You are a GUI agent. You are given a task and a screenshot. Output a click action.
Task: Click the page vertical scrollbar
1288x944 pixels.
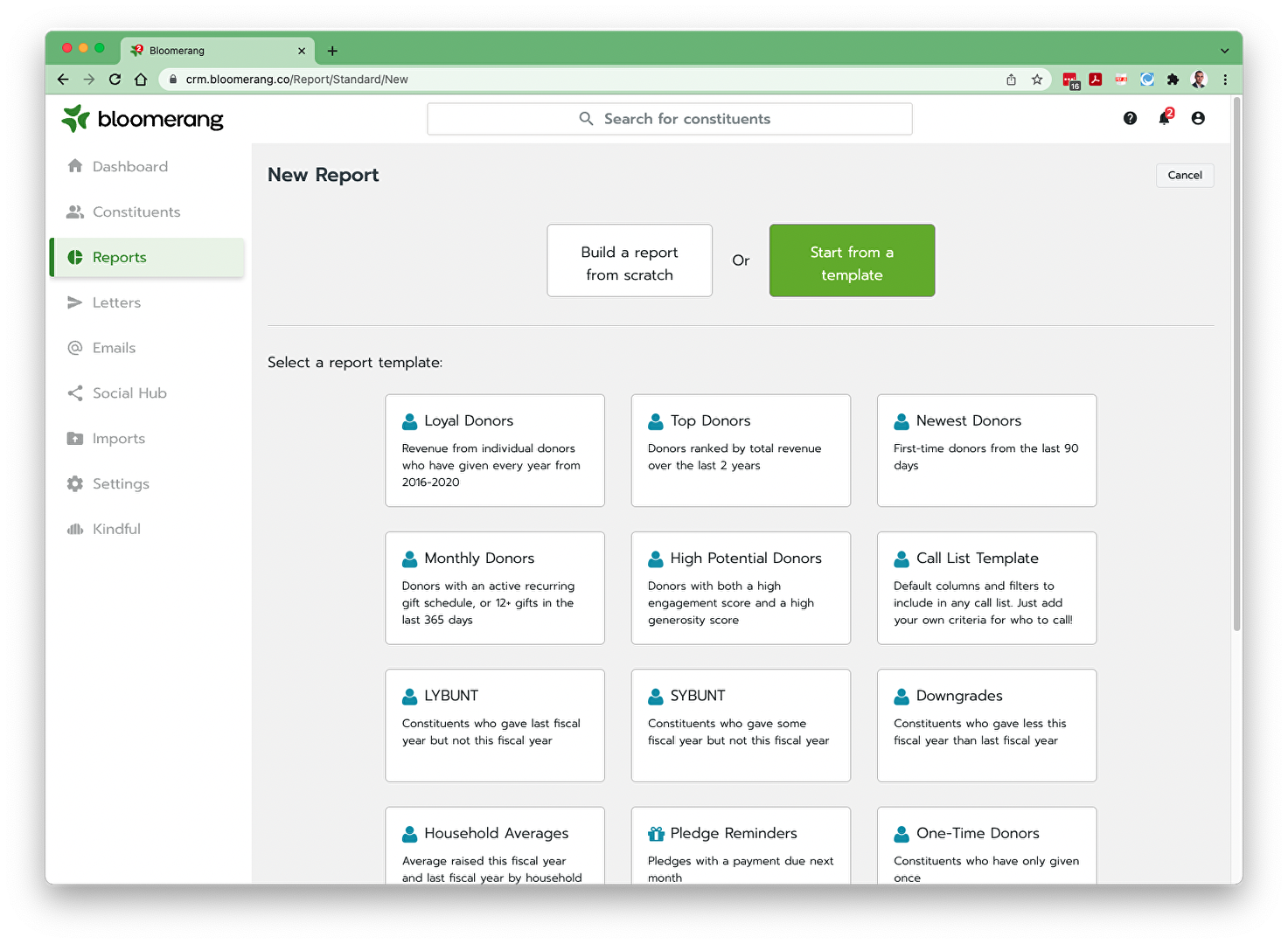click(1236, 367)
